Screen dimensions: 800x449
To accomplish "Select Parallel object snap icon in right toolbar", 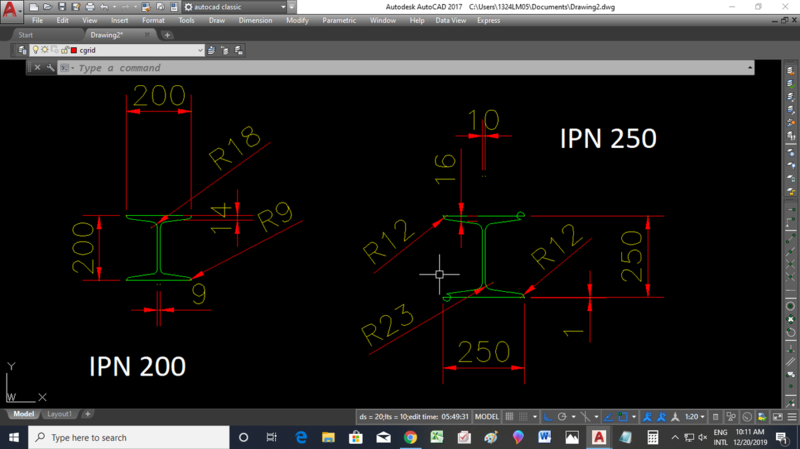I will point(790,362).
